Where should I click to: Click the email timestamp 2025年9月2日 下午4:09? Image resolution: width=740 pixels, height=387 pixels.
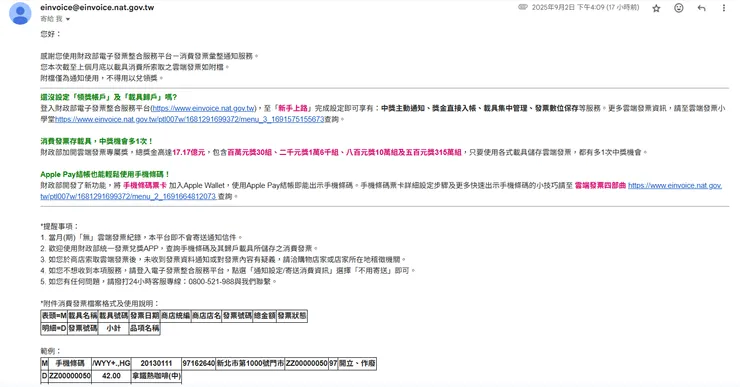pyautogui.click(x=585, y=8)
